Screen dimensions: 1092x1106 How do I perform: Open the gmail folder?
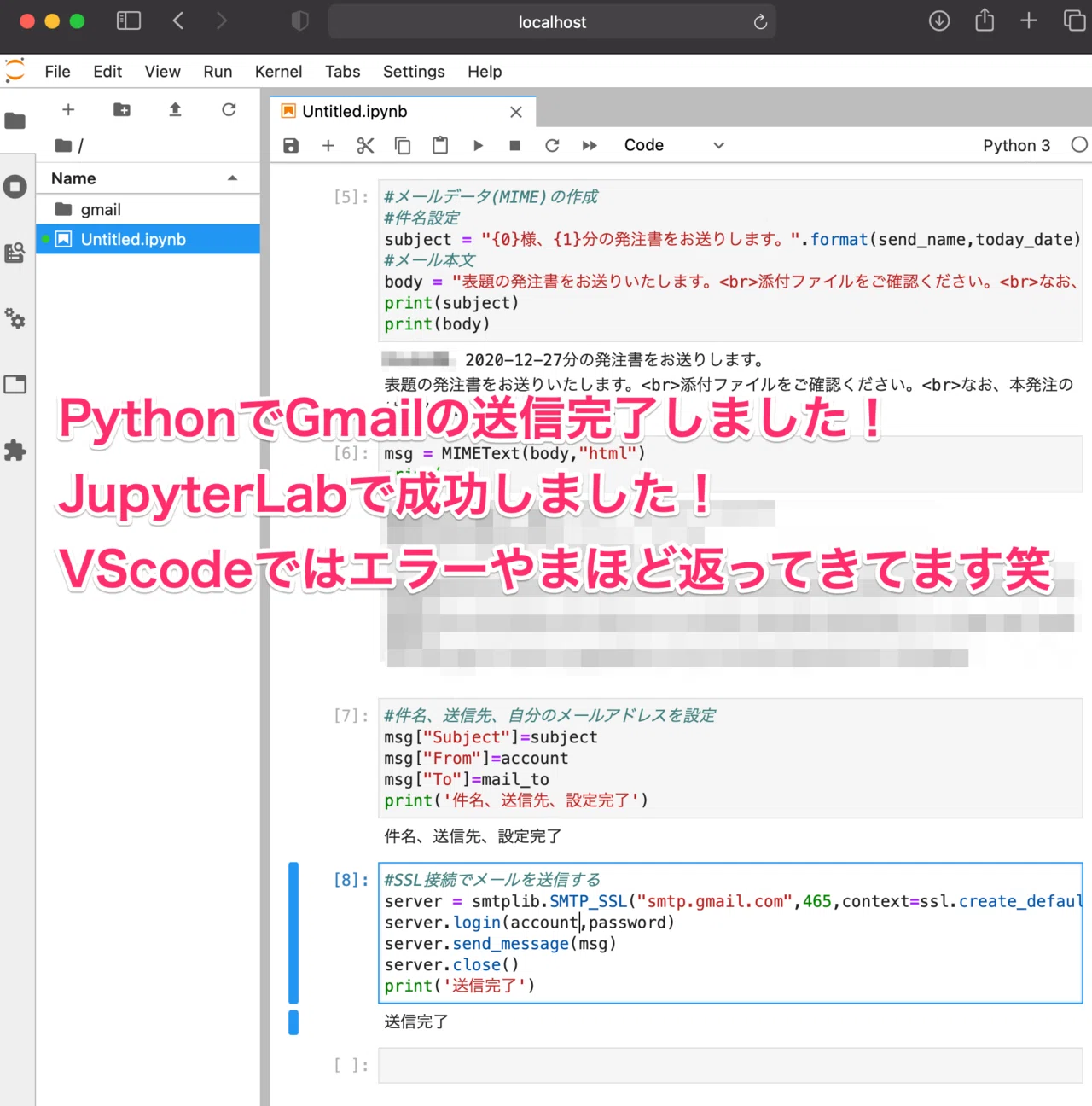148,210
